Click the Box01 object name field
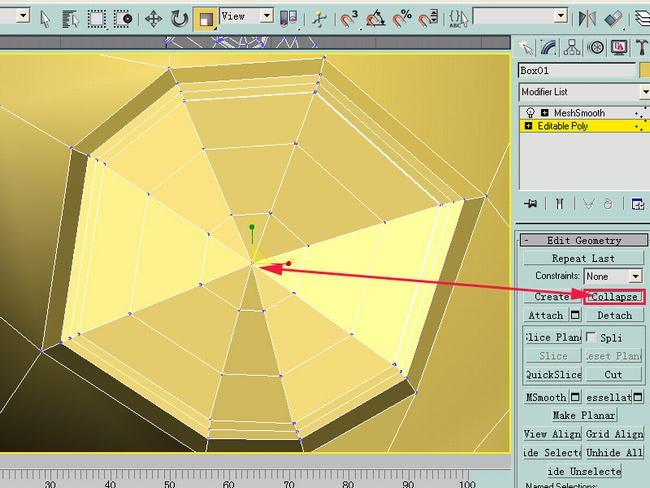Screen dimensions: 650x488 (x=576, y=70)
